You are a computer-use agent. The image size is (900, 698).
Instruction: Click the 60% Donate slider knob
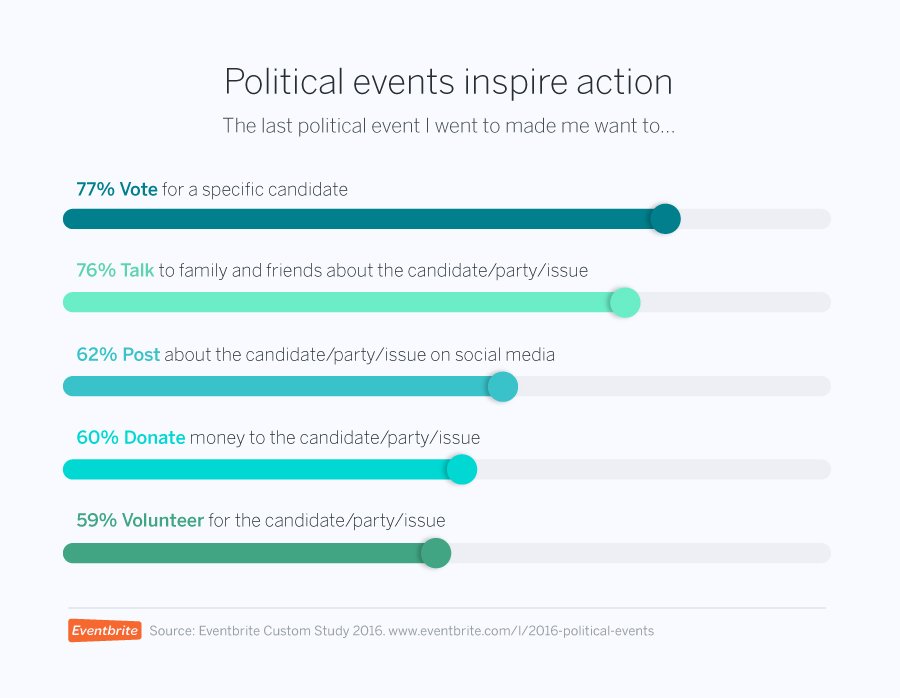click(x=461, y=470)
